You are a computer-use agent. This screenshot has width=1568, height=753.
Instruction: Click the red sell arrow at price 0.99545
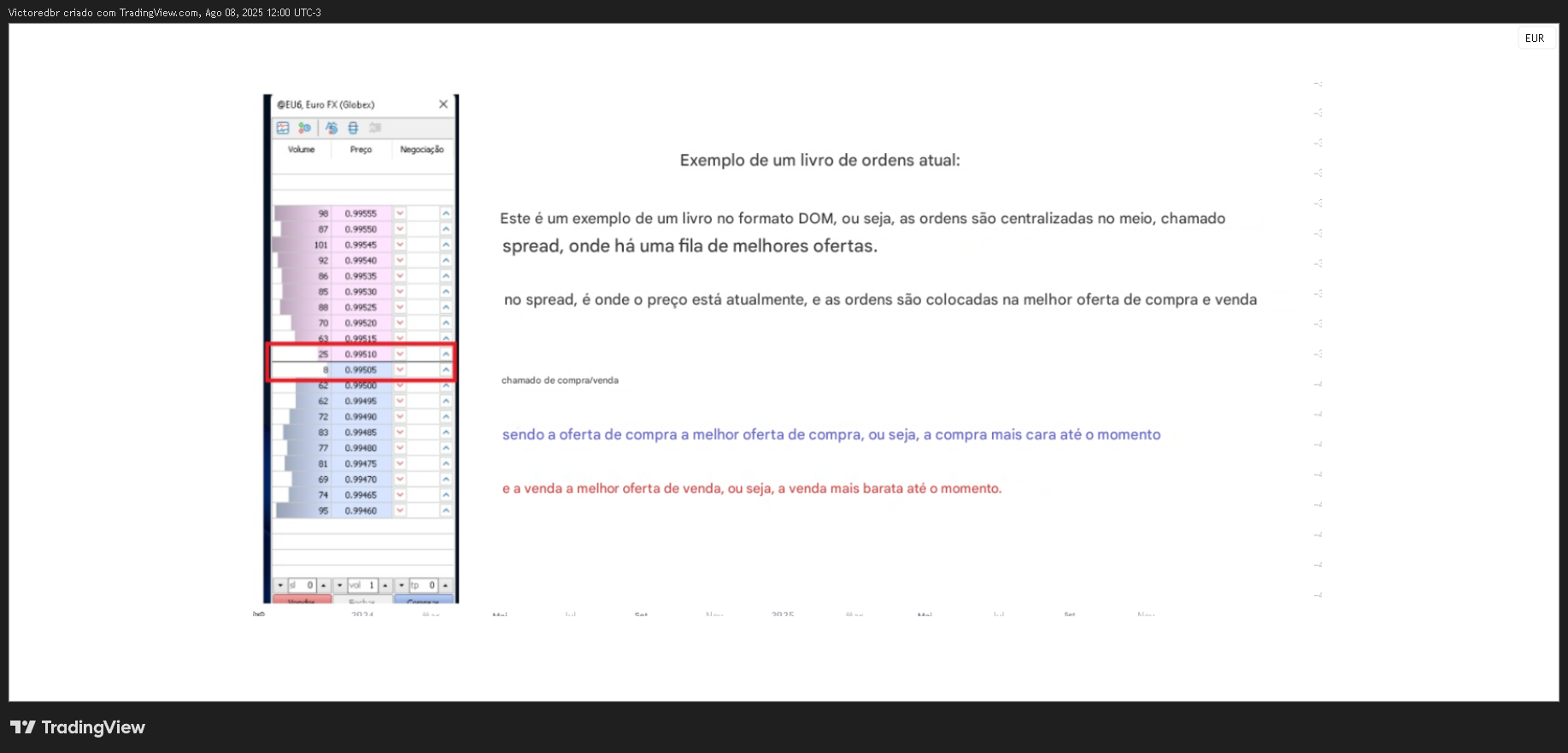point(400,244)
